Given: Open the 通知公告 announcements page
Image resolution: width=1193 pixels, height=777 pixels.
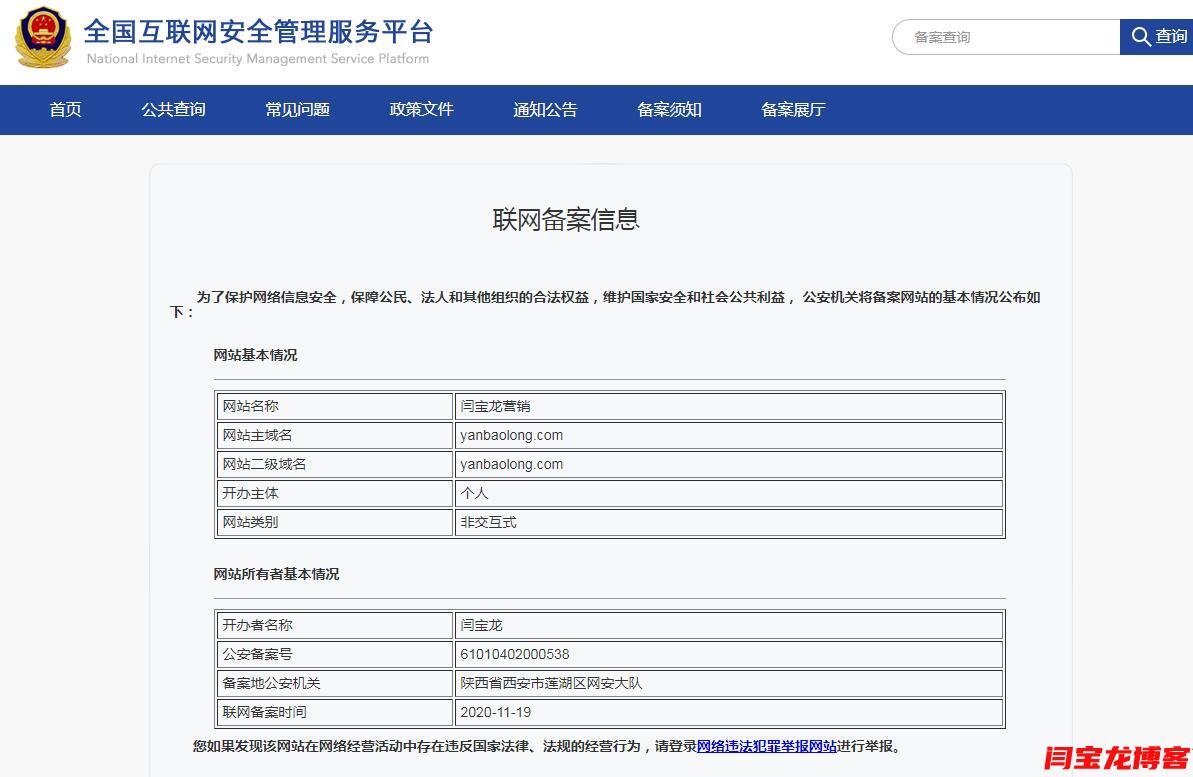Looking at the screenshot, I should coord(545,110).
